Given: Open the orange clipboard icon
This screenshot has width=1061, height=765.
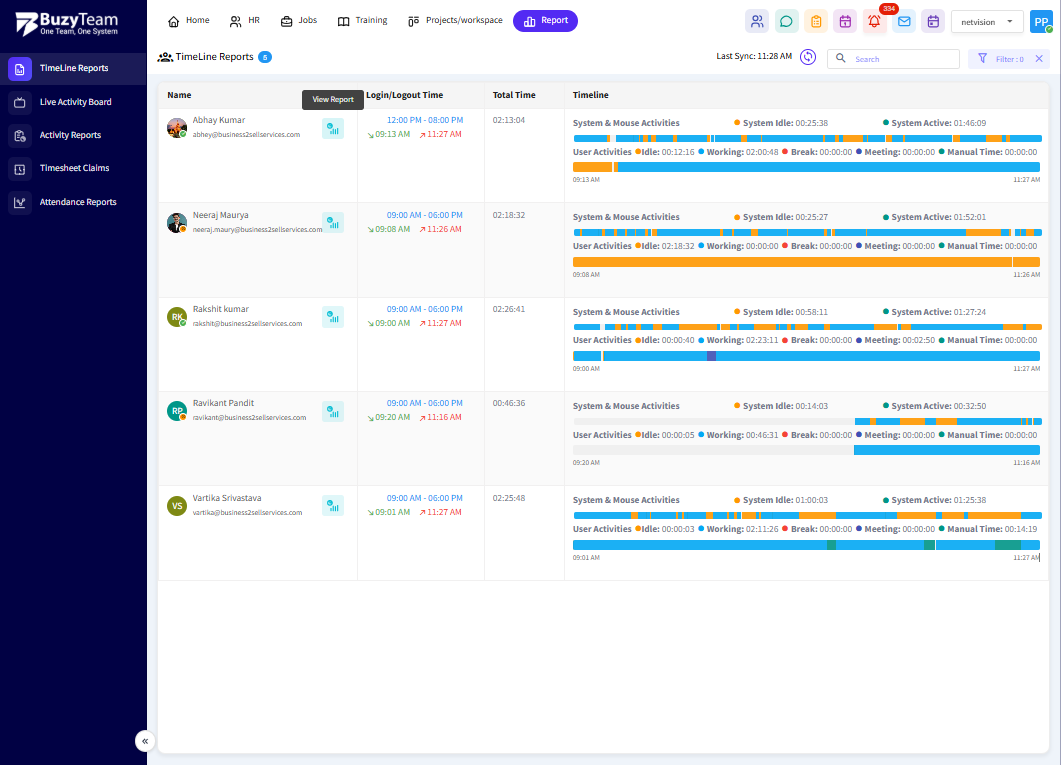Looking at the screenshot, I should tap(816, 22).
